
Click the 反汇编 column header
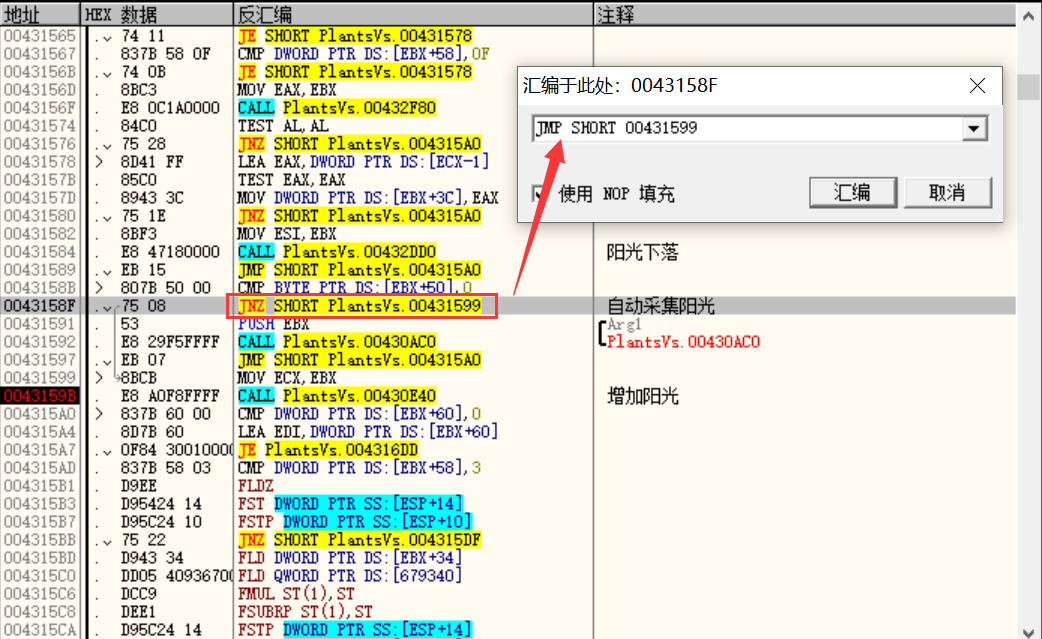point(413,14)
